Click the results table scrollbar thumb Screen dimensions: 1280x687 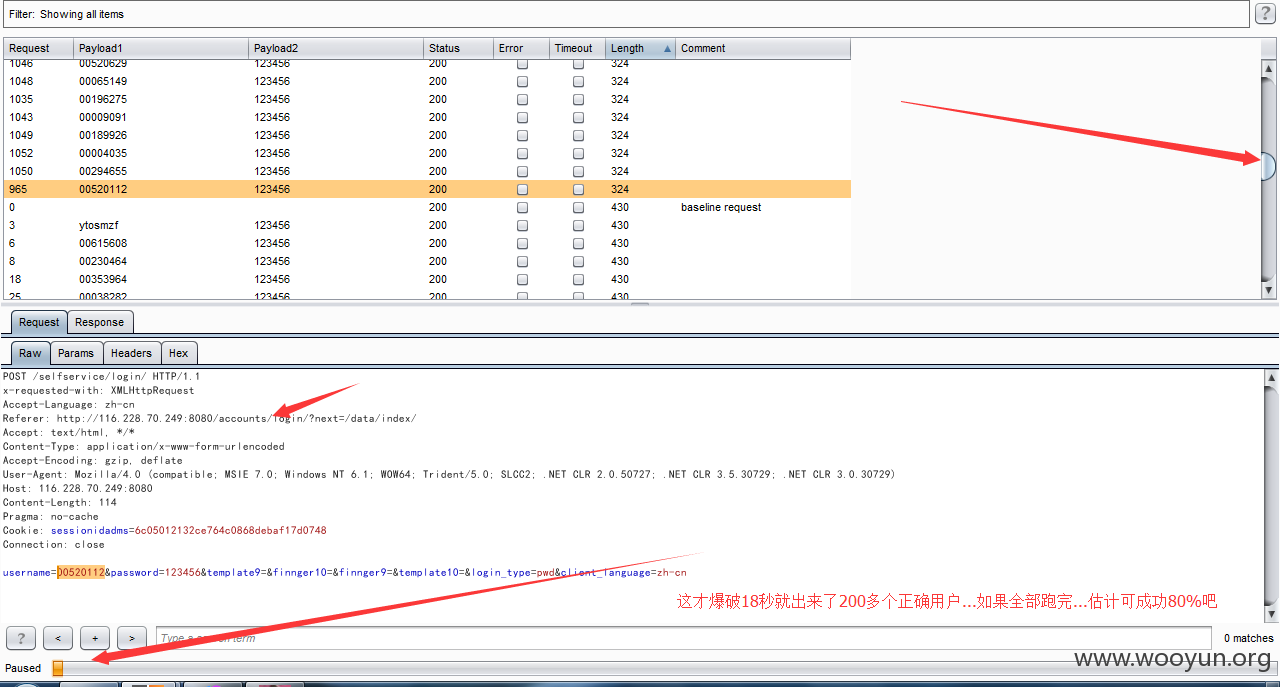tap(1269, 166)
